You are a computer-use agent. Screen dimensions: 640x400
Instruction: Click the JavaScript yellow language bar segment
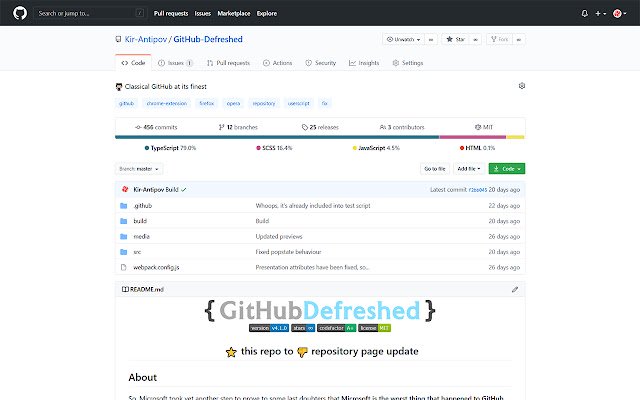coord(515,137)
